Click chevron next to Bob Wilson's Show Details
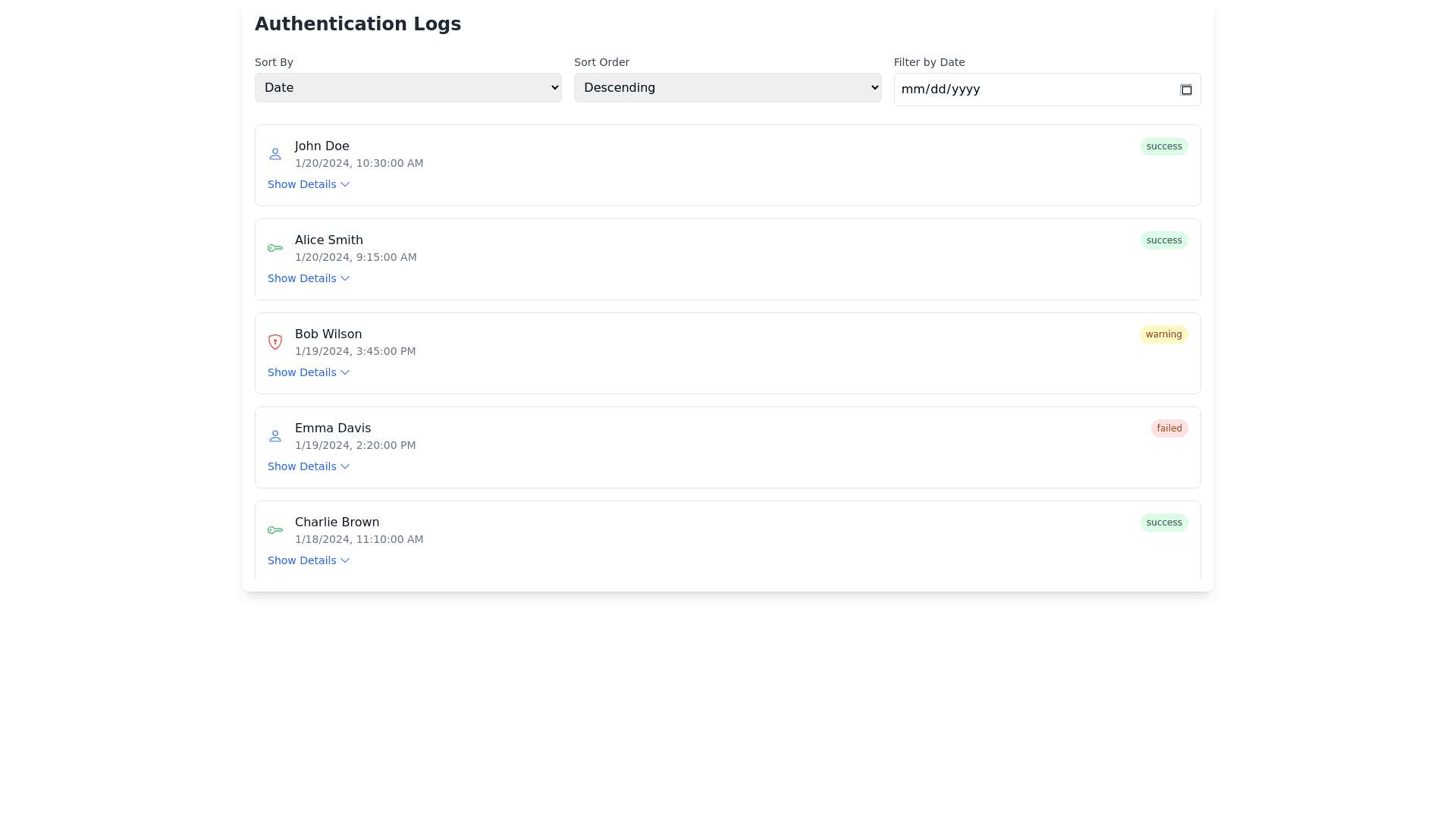This screenshot has width=1456, height=819. 345,372
